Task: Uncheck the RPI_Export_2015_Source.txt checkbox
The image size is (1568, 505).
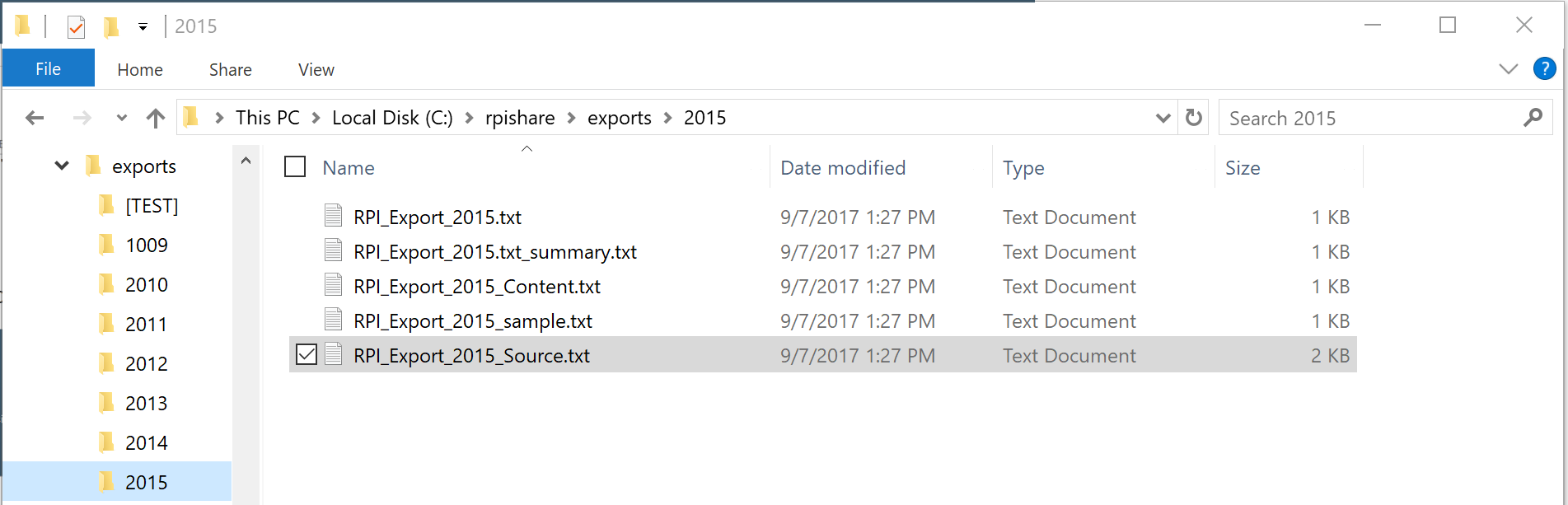Action: point(307,355)
